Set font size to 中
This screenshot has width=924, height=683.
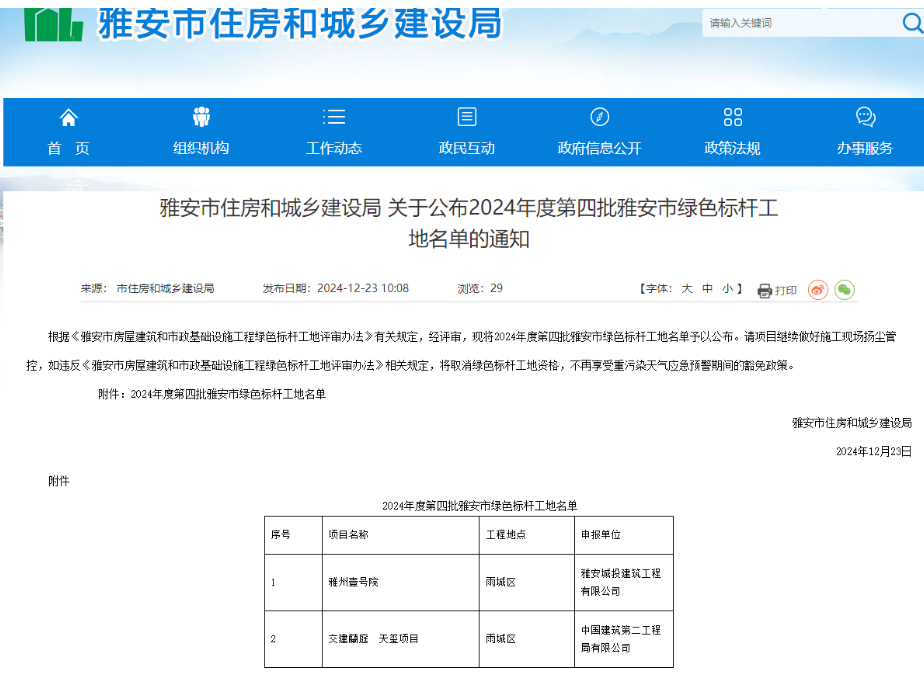click(x=707, y=289)
